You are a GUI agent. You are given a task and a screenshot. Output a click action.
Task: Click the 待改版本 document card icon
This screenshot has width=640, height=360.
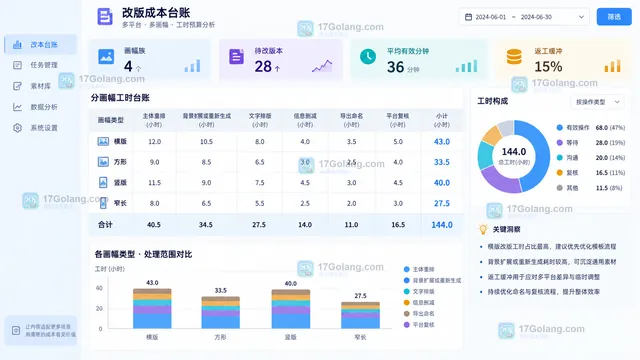[x=236, y=56]
